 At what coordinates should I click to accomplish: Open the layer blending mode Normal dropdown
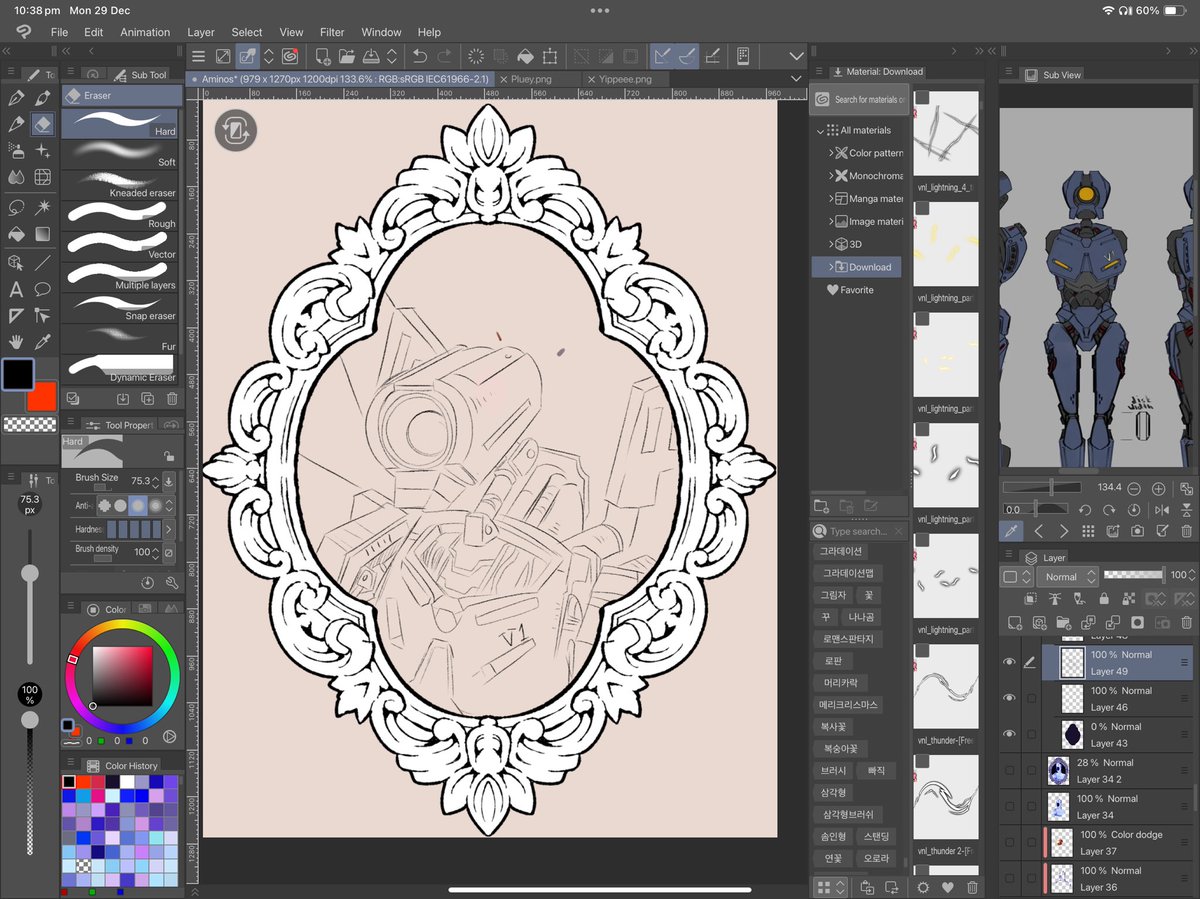point(1066,577)
